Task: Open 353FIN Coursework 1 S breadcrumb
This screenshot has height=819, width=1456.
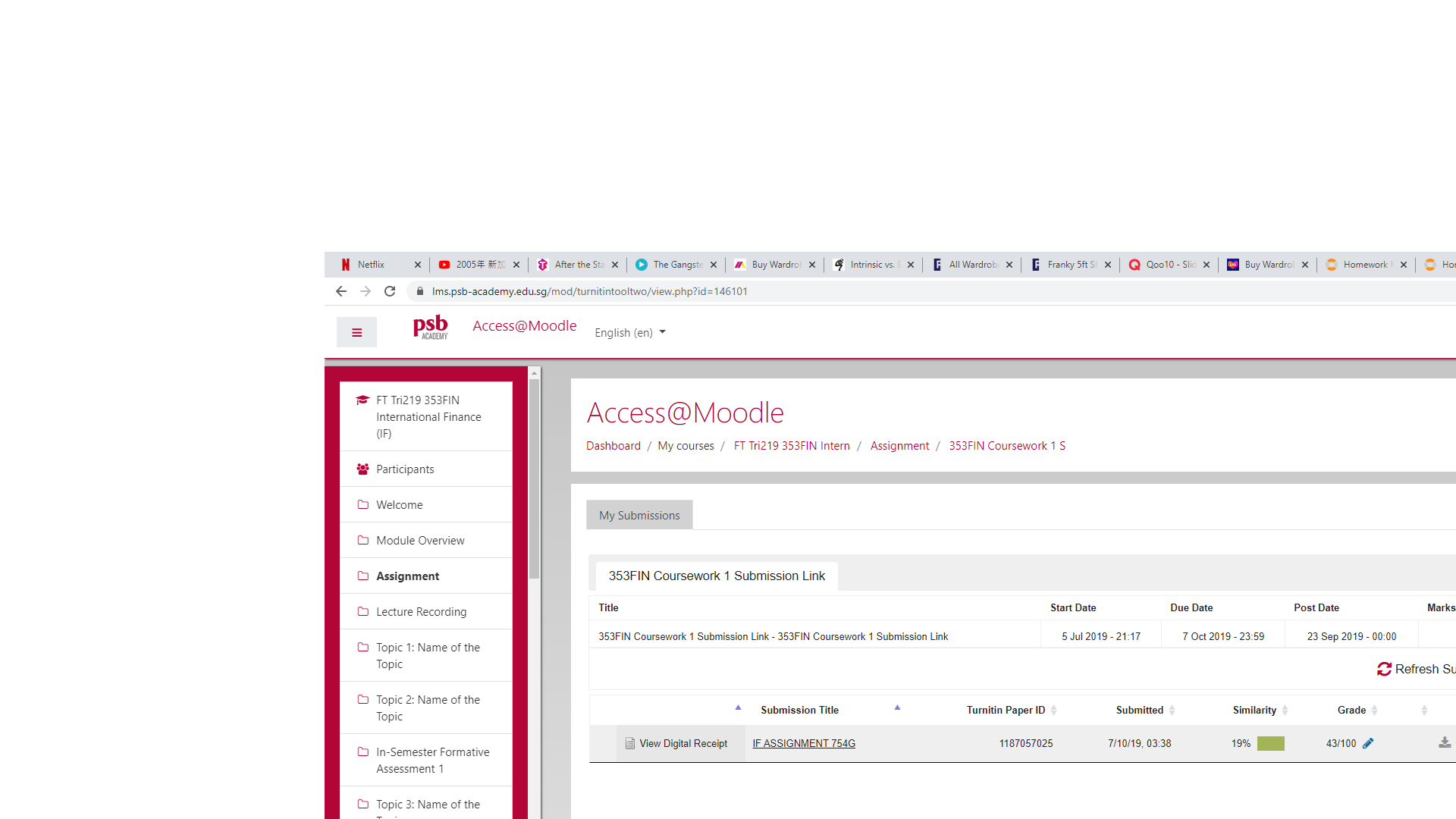Action: click(1007, 446)
